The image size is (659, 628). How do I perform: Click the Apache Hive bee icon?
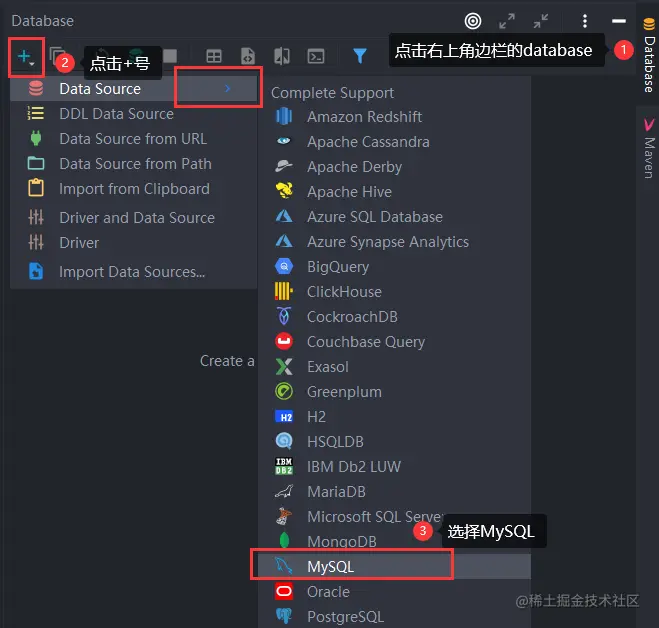coord(284,191)
